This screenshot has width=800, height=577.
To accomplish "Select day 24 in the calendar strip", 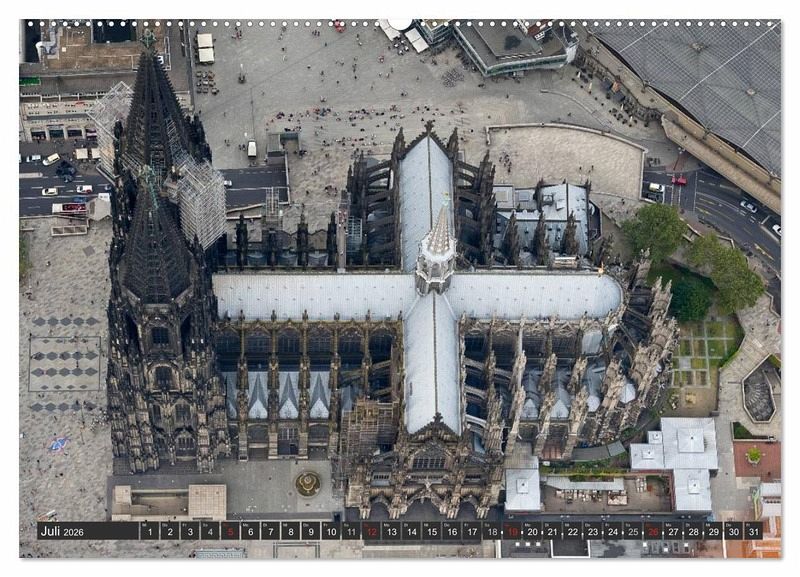I will click(x=613, y=531).
